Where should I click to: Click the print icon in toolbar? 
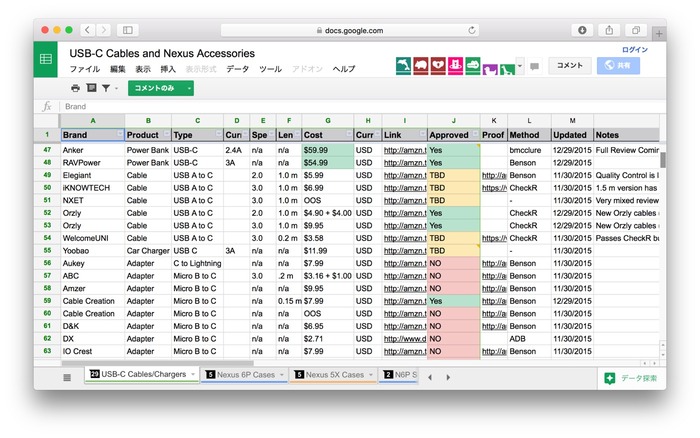coord(75,88)
